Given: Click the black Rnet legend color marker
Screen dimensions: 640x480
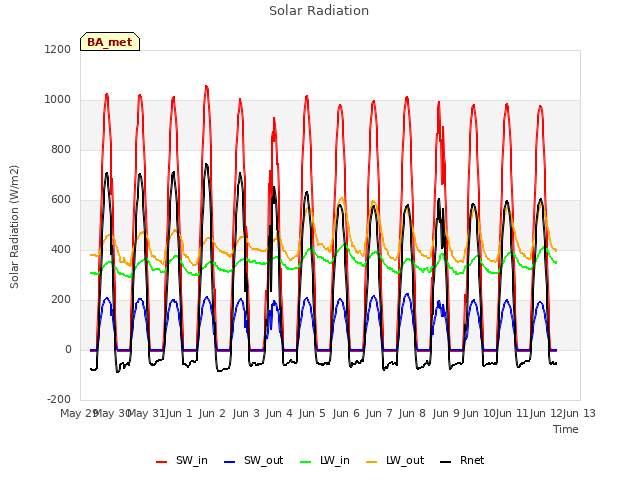Looking at the screenshot, I should 446,462.
